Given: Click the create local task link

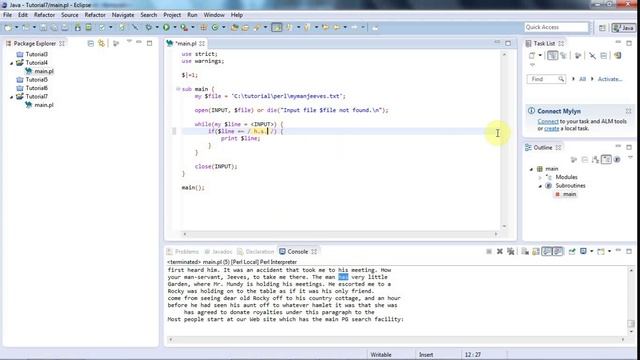Looking at the screenshot, I should [551, 128].
